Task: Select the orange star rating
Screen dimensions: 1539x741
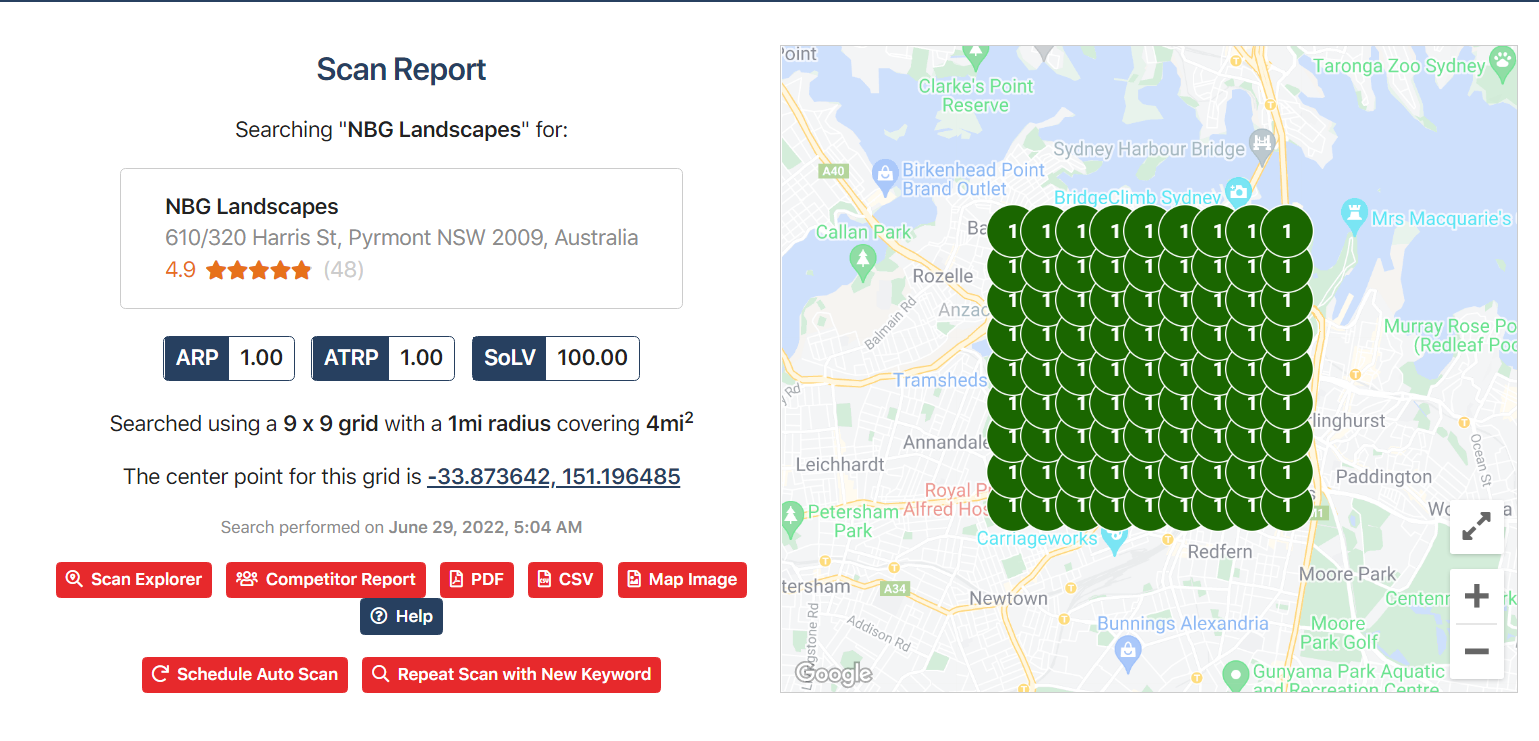Action: (259, 270)
